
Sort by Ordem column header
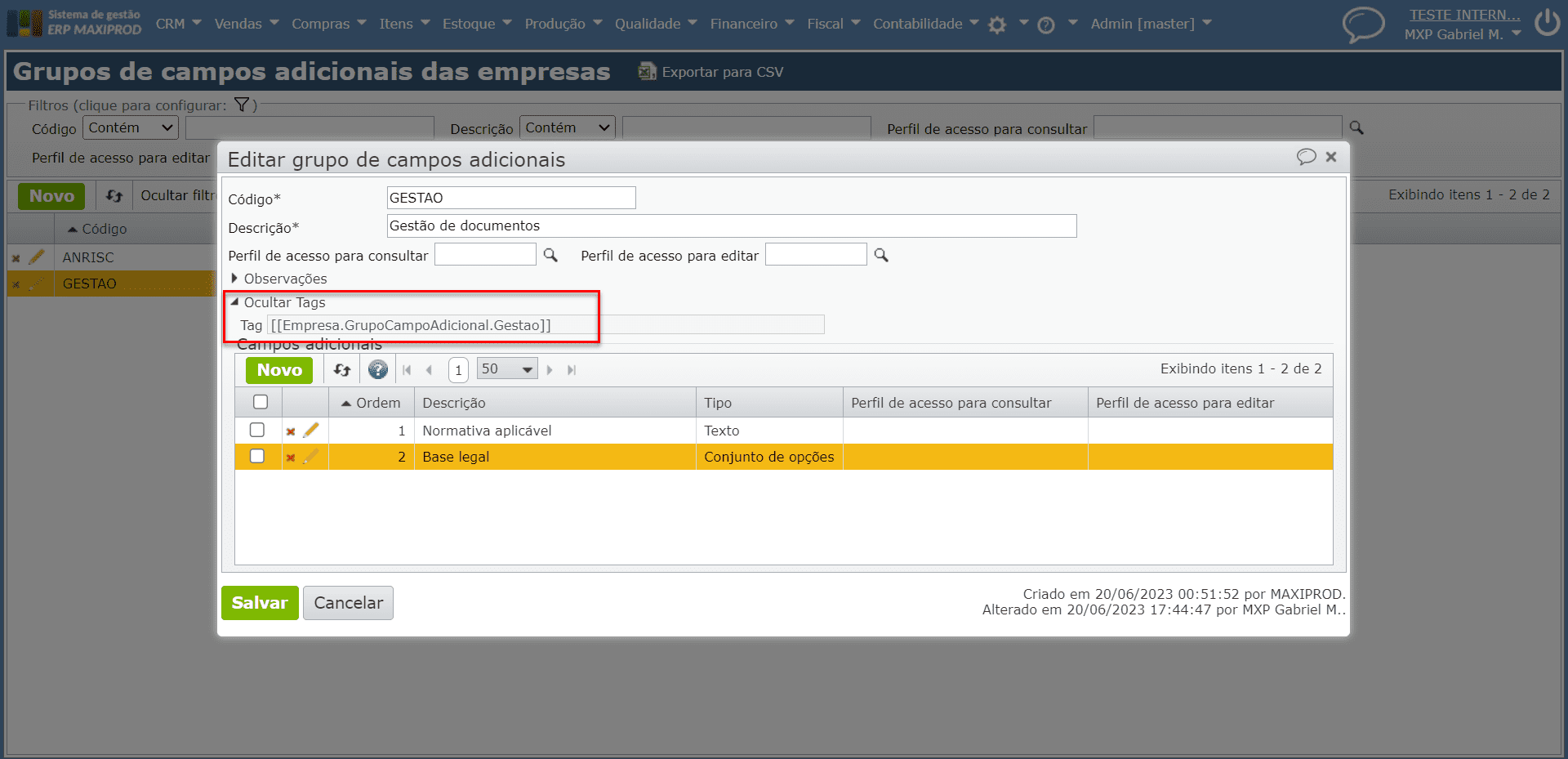371,403
